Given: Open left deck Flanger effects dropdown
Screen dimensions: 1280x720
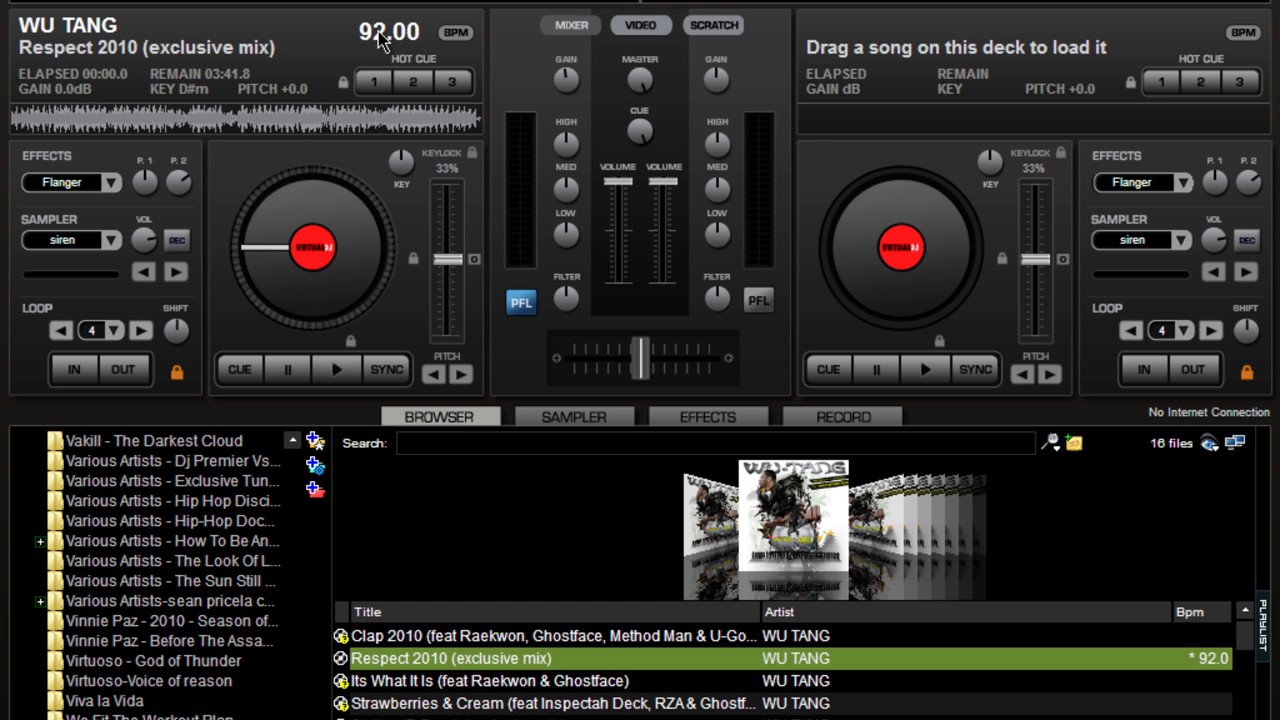Looking at the screenshot, I should (x=111, y=183).
